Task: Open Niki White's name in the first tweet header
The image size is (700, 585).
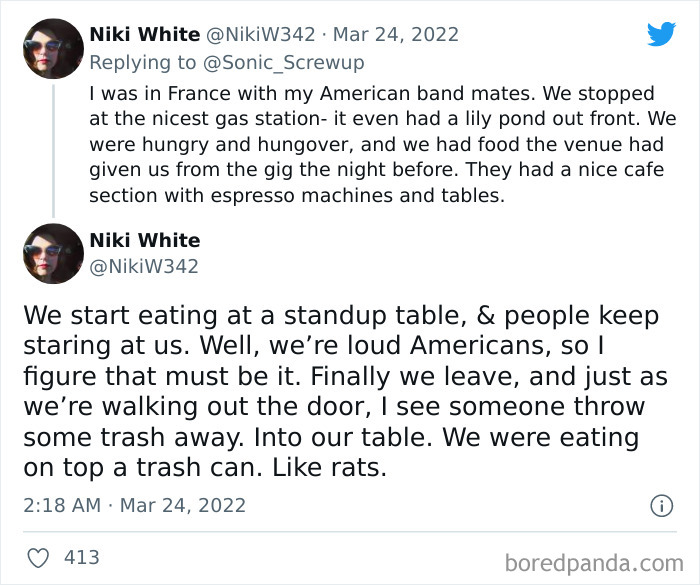Action: click(x=145, y=35)
